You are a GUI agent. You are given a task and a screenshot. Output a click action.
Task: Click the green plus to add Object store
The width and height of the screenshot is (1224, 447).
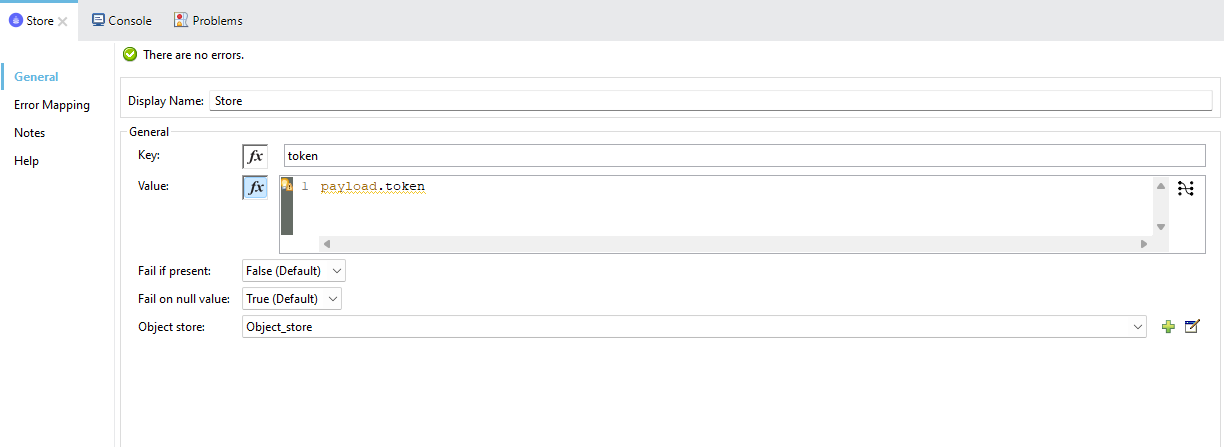click(x=1168, y=327)
